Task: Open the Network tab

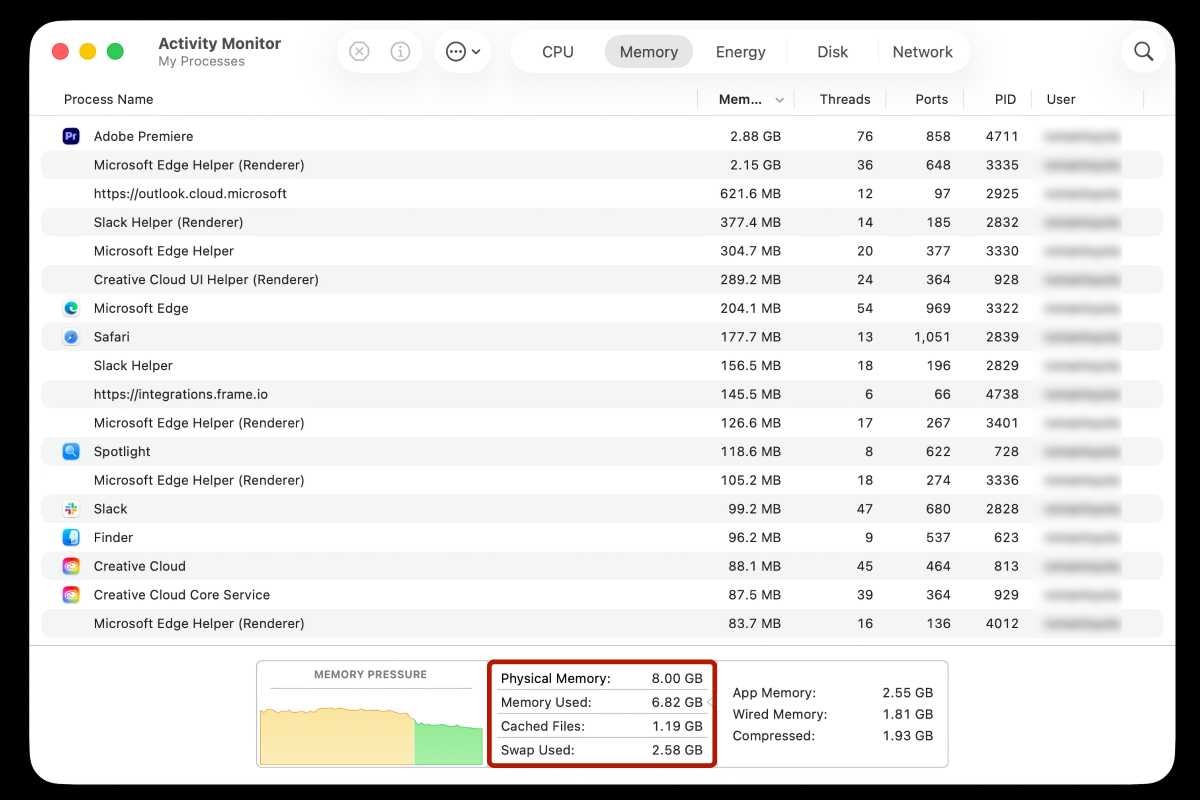Action: [x=922, y=51]
